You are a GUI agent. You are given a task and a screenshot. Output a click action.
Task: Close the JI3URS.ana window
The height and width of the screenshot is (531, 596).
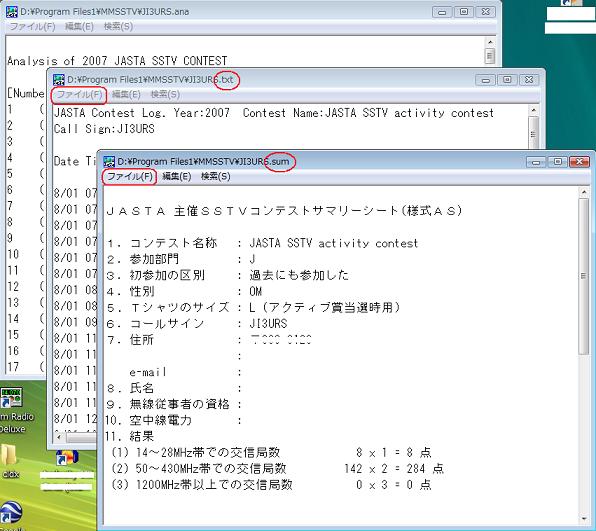tap(485, 12)
